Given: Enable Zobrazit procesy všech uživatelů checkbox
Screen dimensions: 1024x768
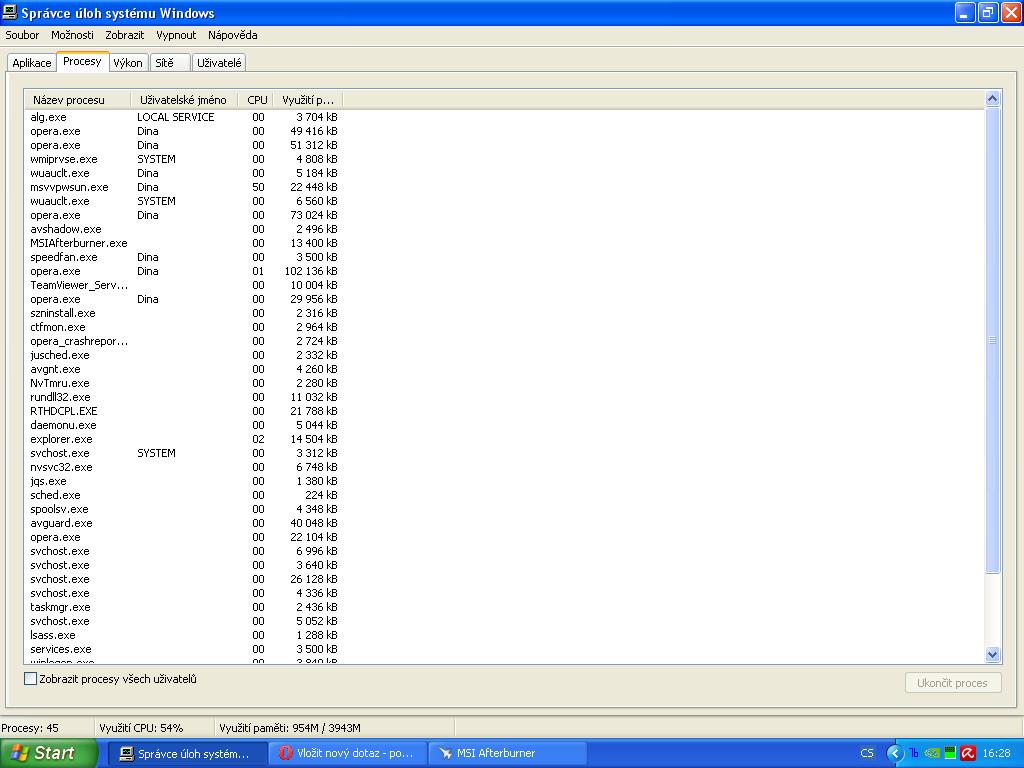Looking at the screenshot, I should [30, 679].
